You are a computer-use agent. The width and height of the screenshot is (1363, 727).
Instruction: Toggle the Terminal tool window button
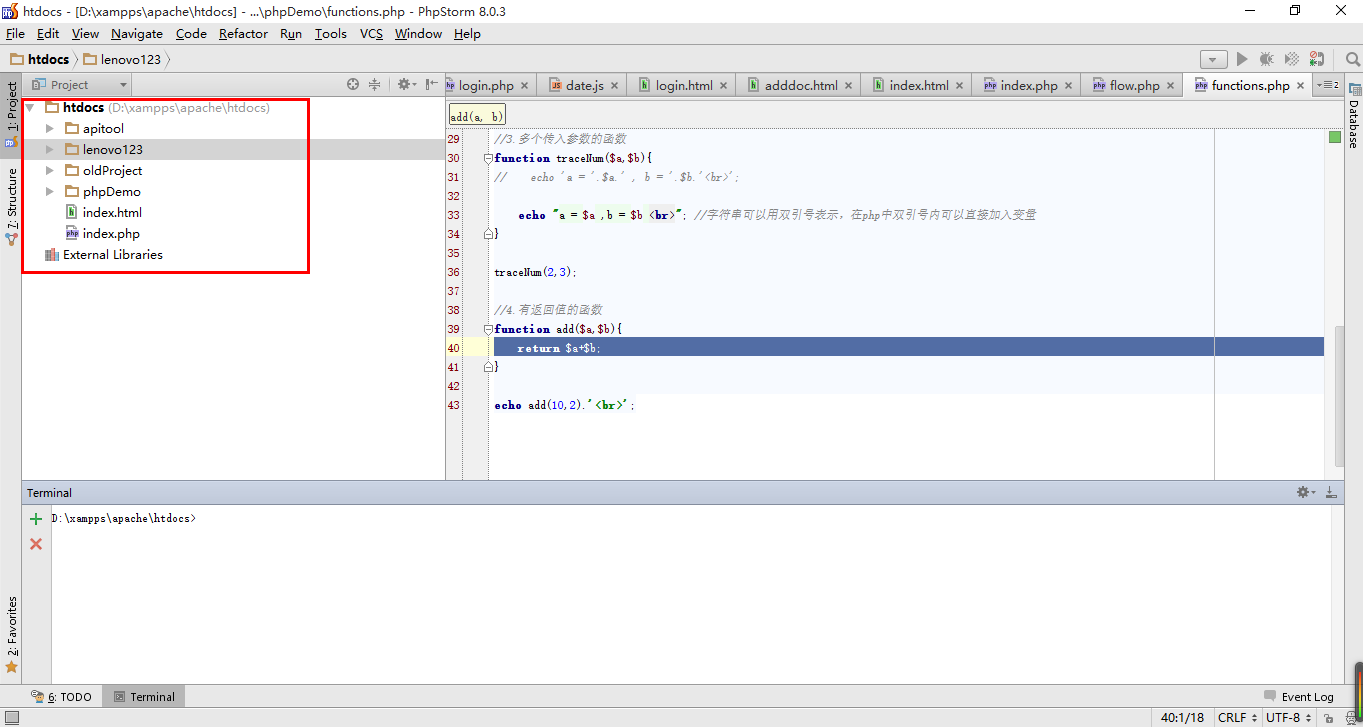144,697
